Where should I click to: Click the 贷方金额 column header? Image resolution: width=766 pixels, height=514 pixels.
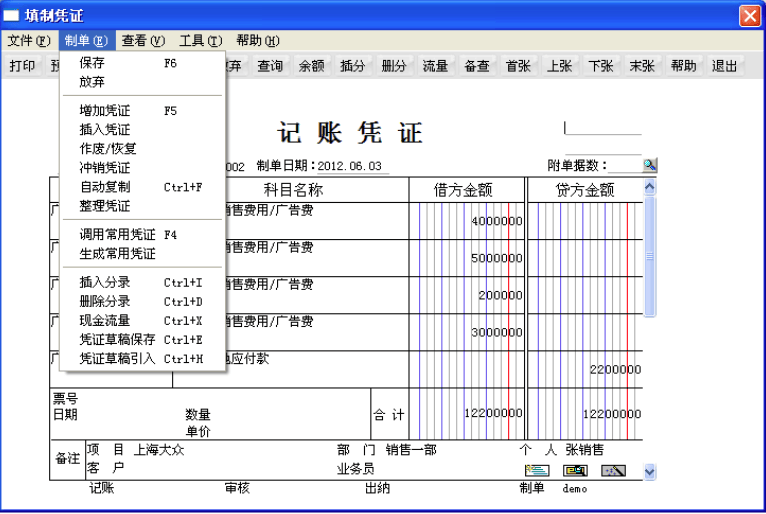tap(585, 190)
